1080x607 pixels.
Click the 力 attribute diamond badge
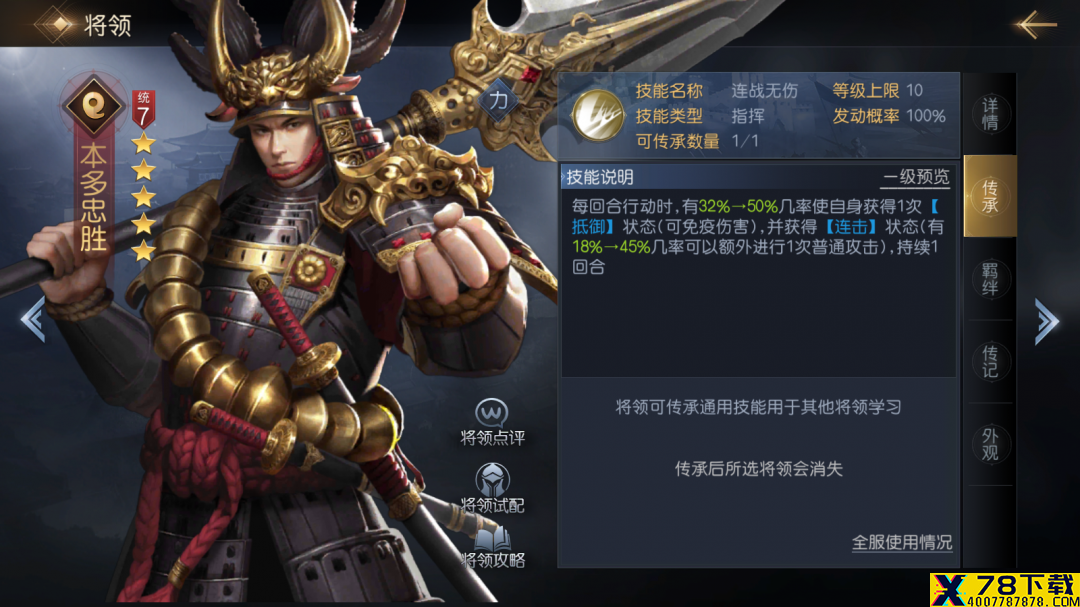pos(499,101)
